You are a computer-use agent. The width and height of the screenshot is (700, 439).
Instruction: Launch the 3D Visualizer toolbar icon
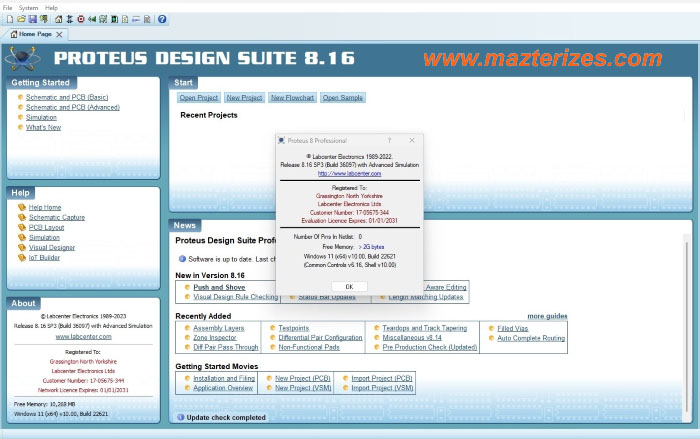92,19
